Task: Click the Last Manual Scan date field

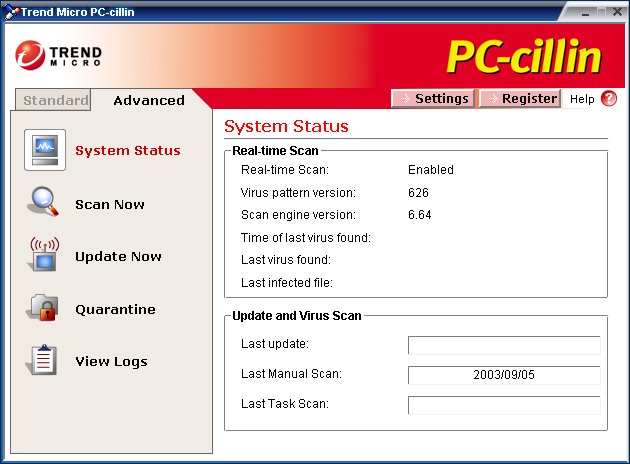Action: pyautogui.click(x=504, y=375)
